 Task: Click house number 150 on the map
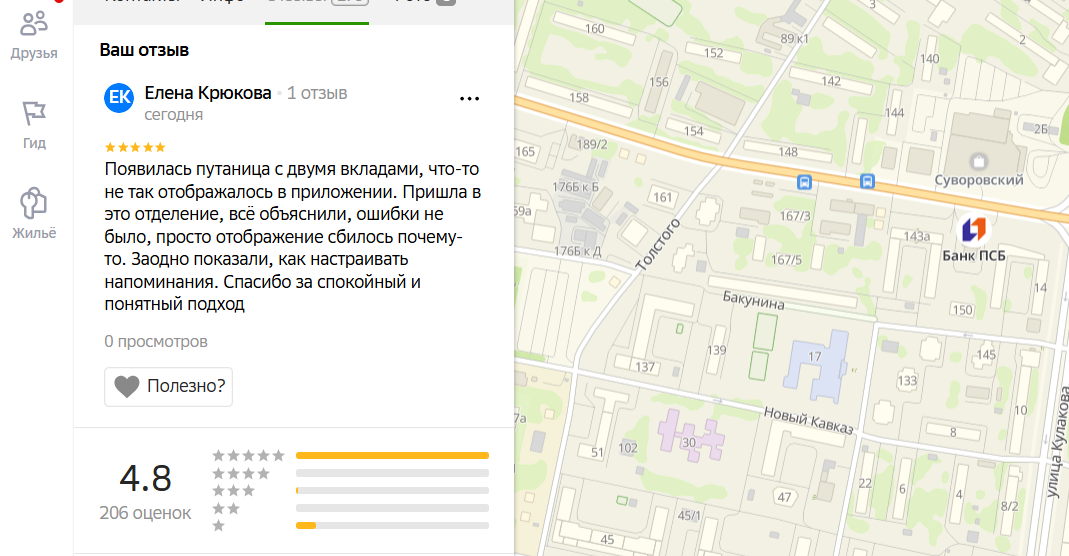click(962, 310)
